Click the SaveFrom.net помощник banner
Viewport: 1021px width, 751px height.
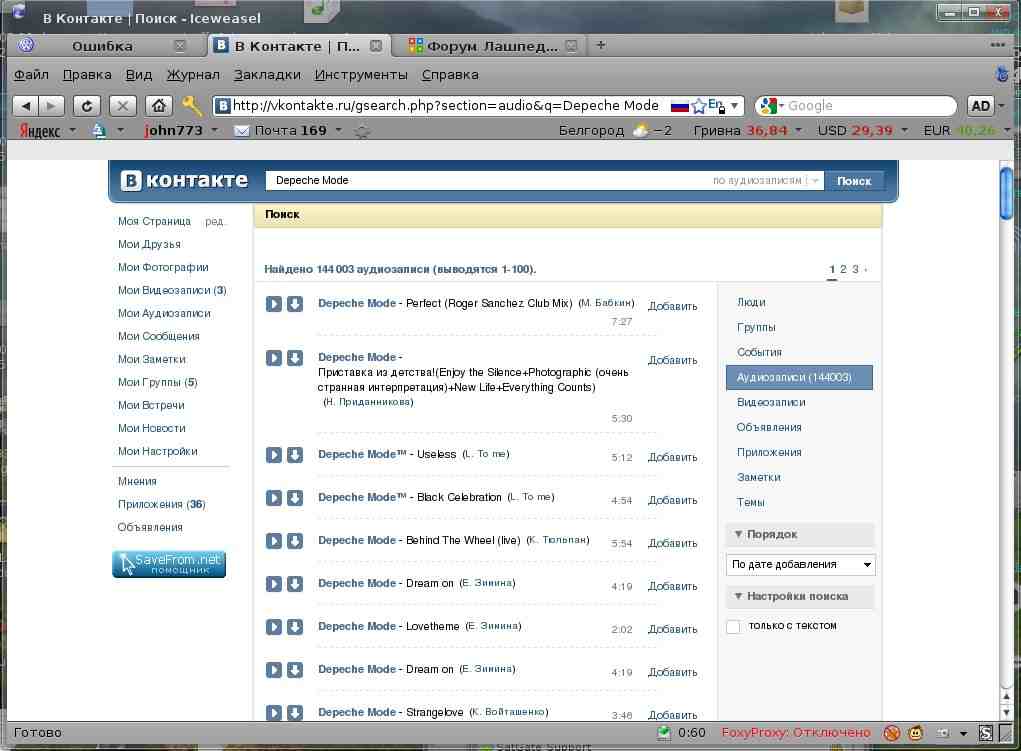pos(169,564)
